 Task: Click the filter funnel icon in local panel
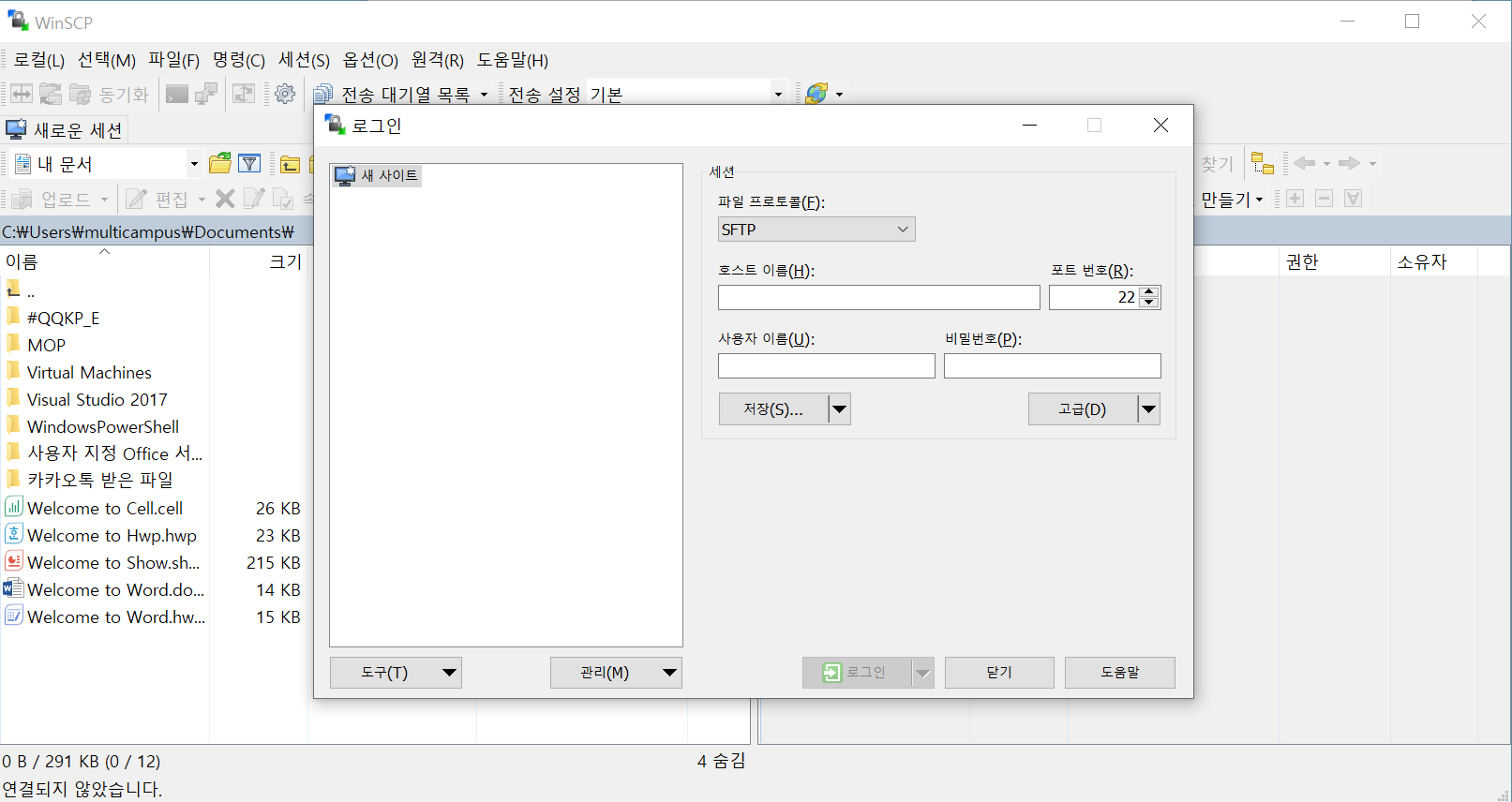pos(249,164)
